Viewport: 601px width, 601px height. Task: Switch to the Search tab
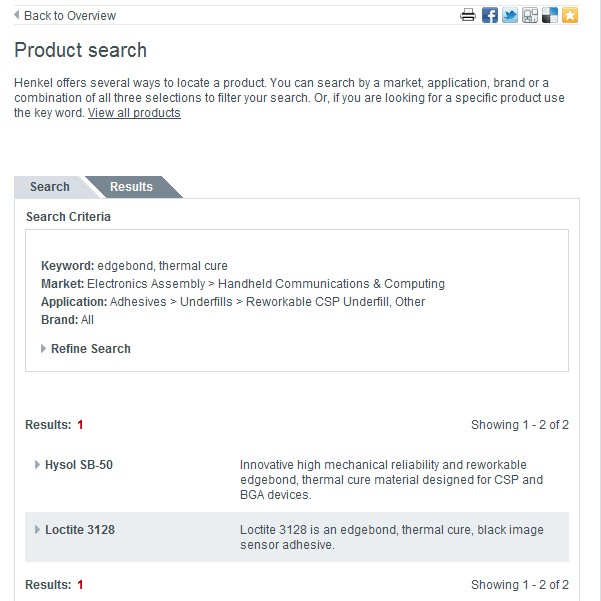[50, 187]
